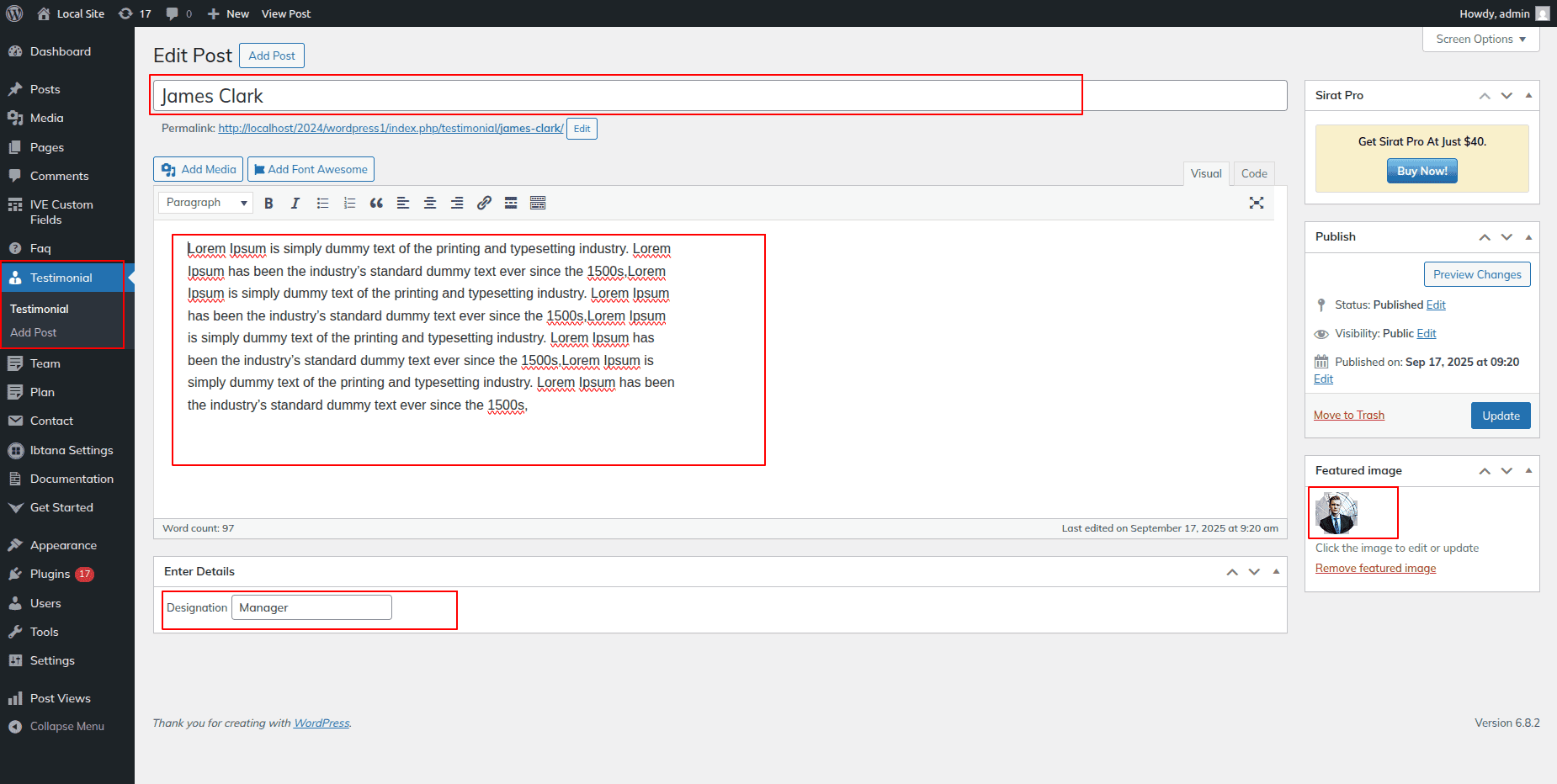The height and width of the screenshot is (784, 1557).
Task: Open the Paragraph format dropdown
Action: [206, 203]
